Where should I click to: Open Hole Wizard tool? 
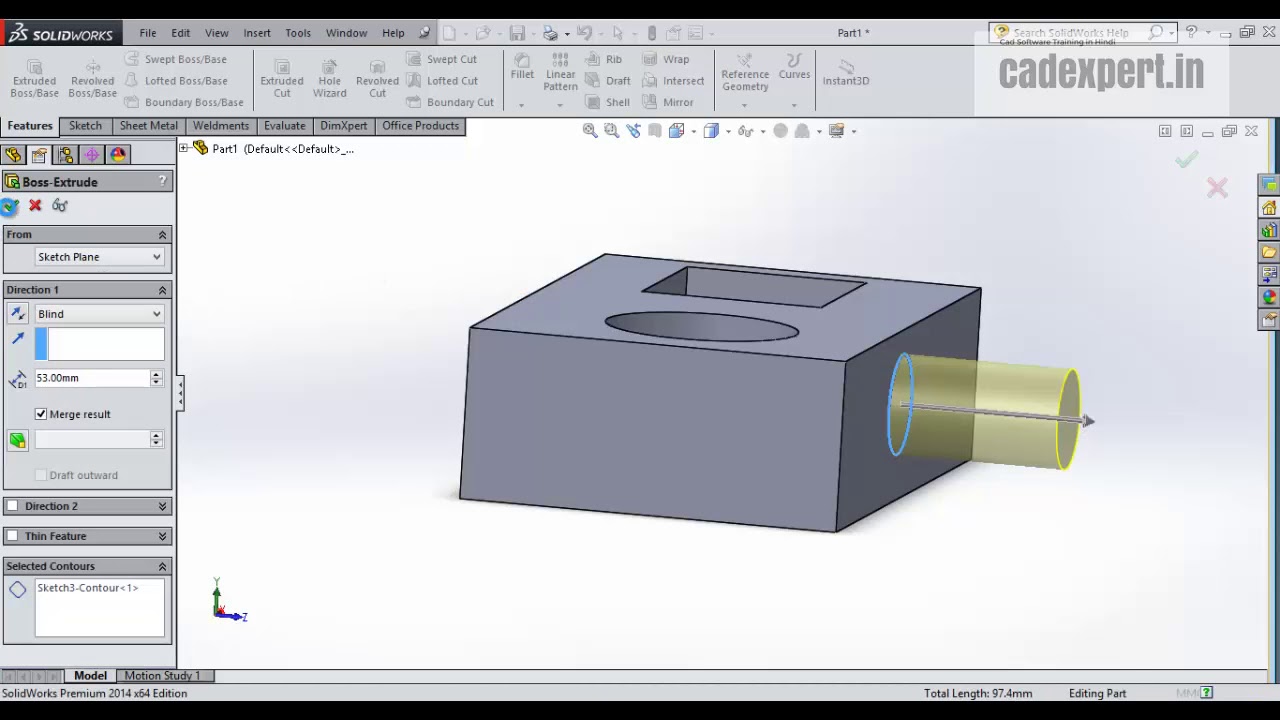coord(329,77)
